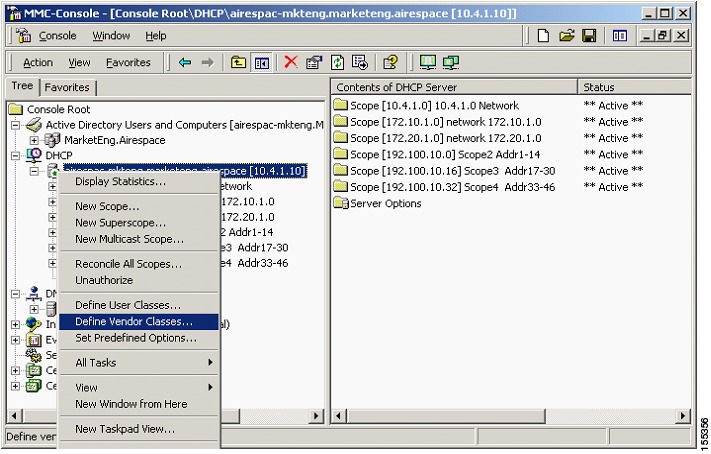Screen dimensions: 711x454
Task: Collapse the airespac-mkteng server node
Action: pos(34,171)
